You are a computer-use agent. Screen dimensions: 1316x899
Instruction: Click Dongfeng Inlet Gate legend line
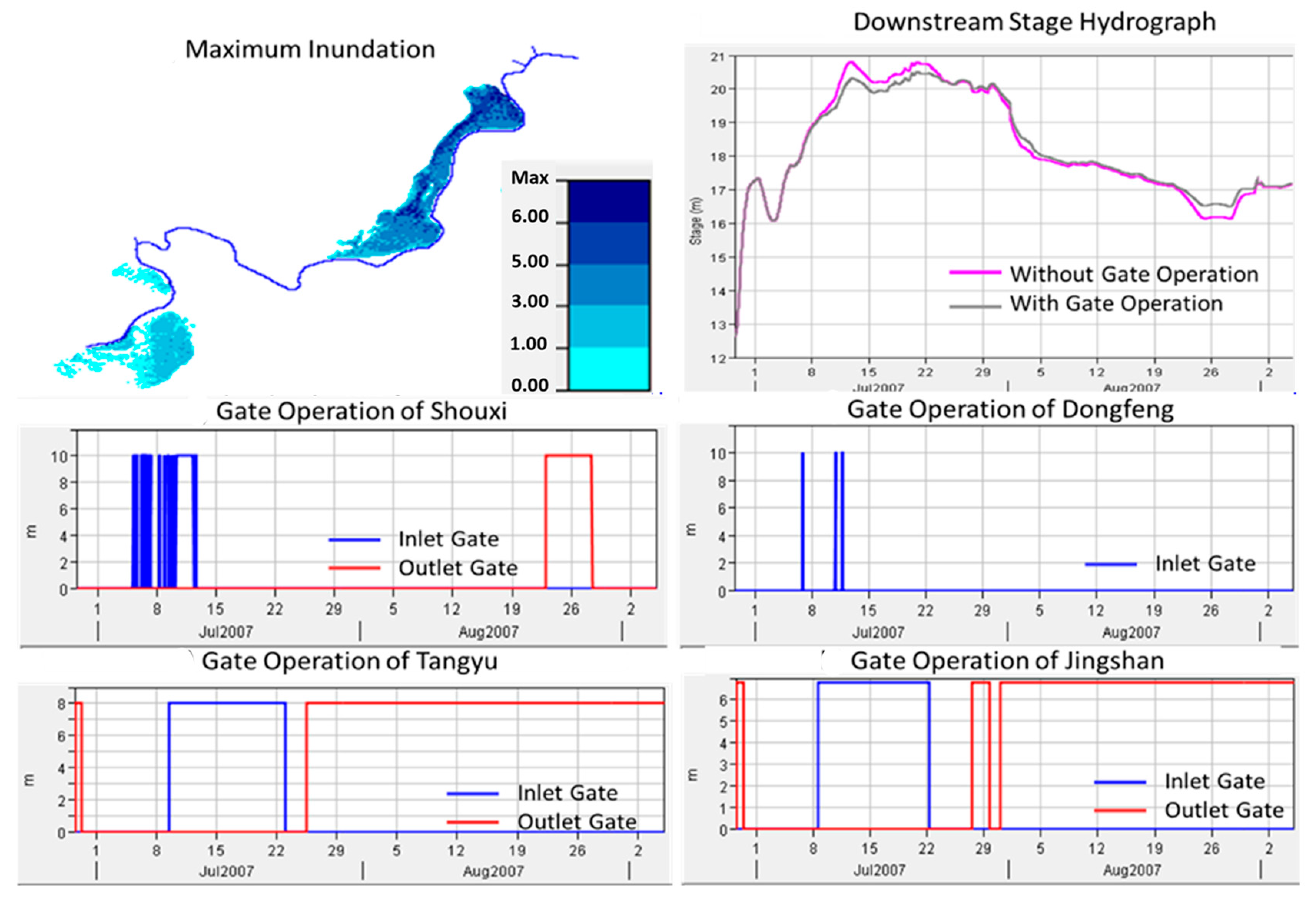pyautogui.click(x=1110, y=564)
